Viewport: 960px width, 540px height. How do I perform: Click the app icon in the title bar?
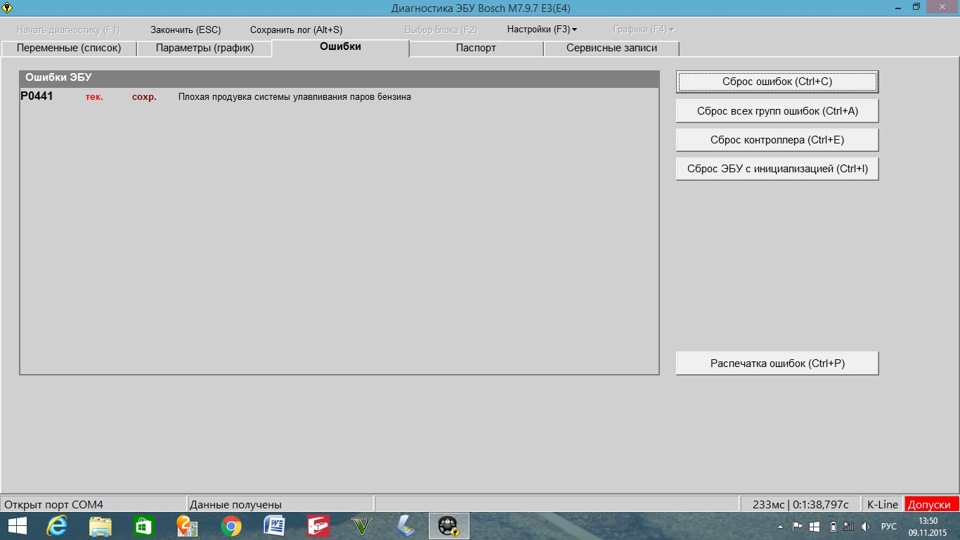tap(7, 7)
